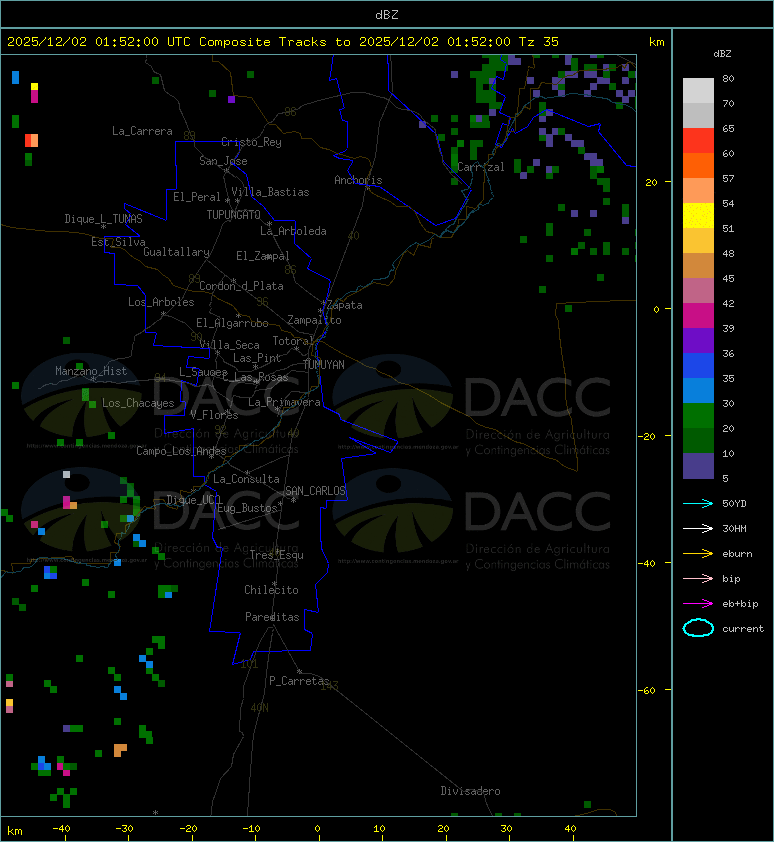The width and height of the screenshot is (774, 842).
Task: Click the Tres_Esqu label
Action: (x=277, y=555)
